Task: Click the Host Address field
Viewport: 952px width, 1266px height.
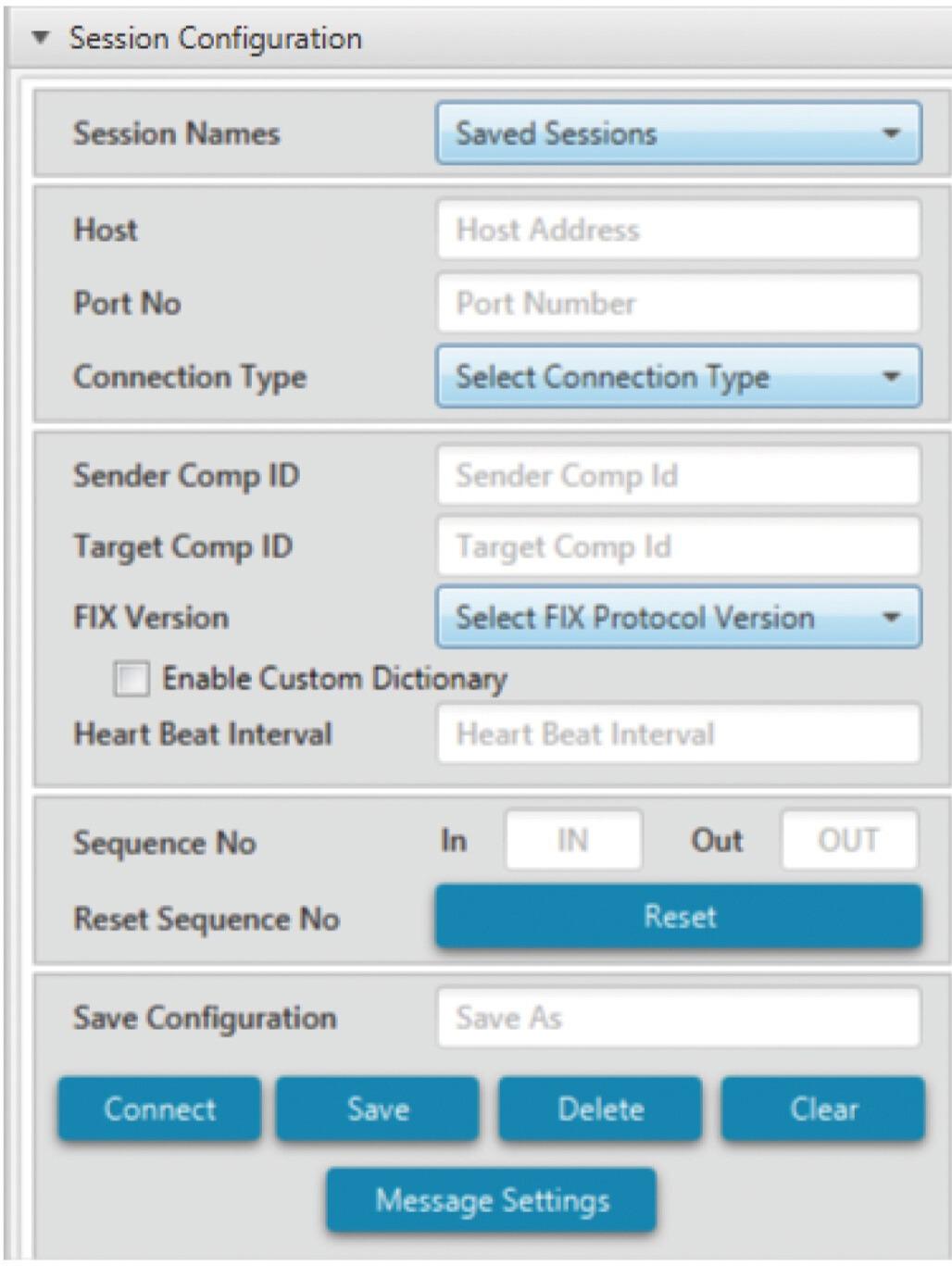Action: (679, 230)
